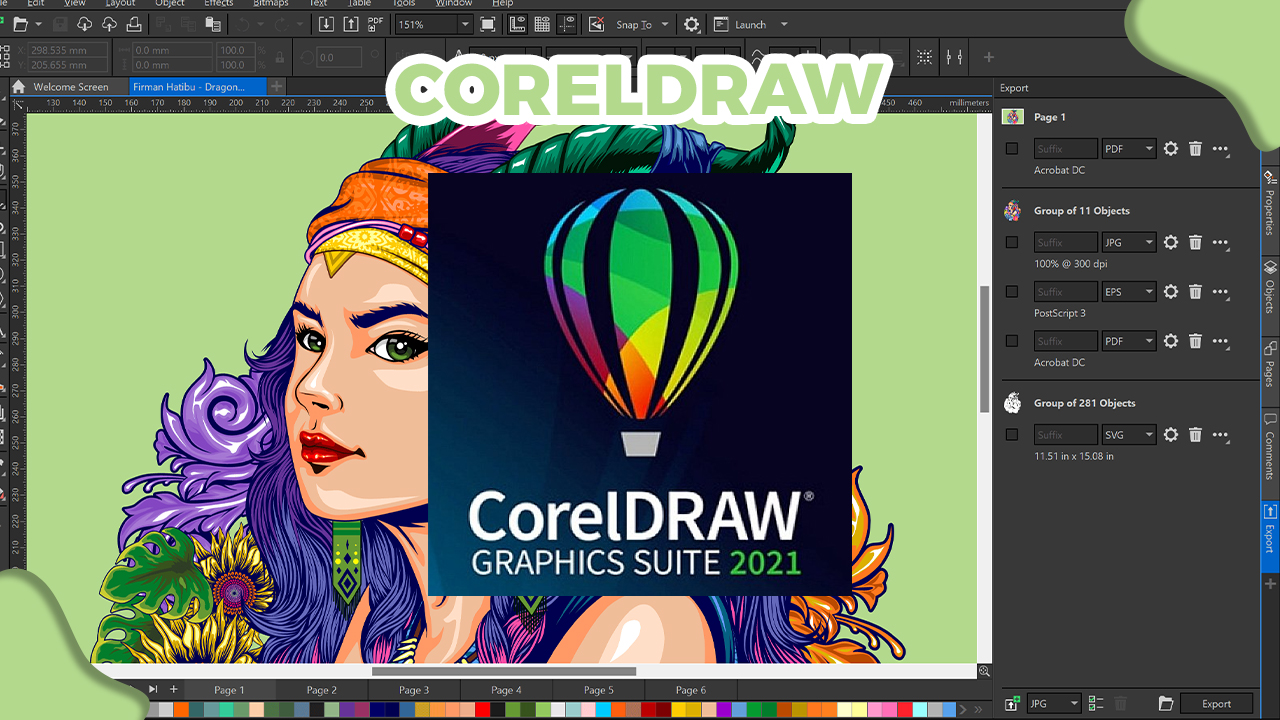Screen dimensions: 1280x720
Task: Delete the EPS PostScript 3 export entry
Action: tap(1195, 292)
